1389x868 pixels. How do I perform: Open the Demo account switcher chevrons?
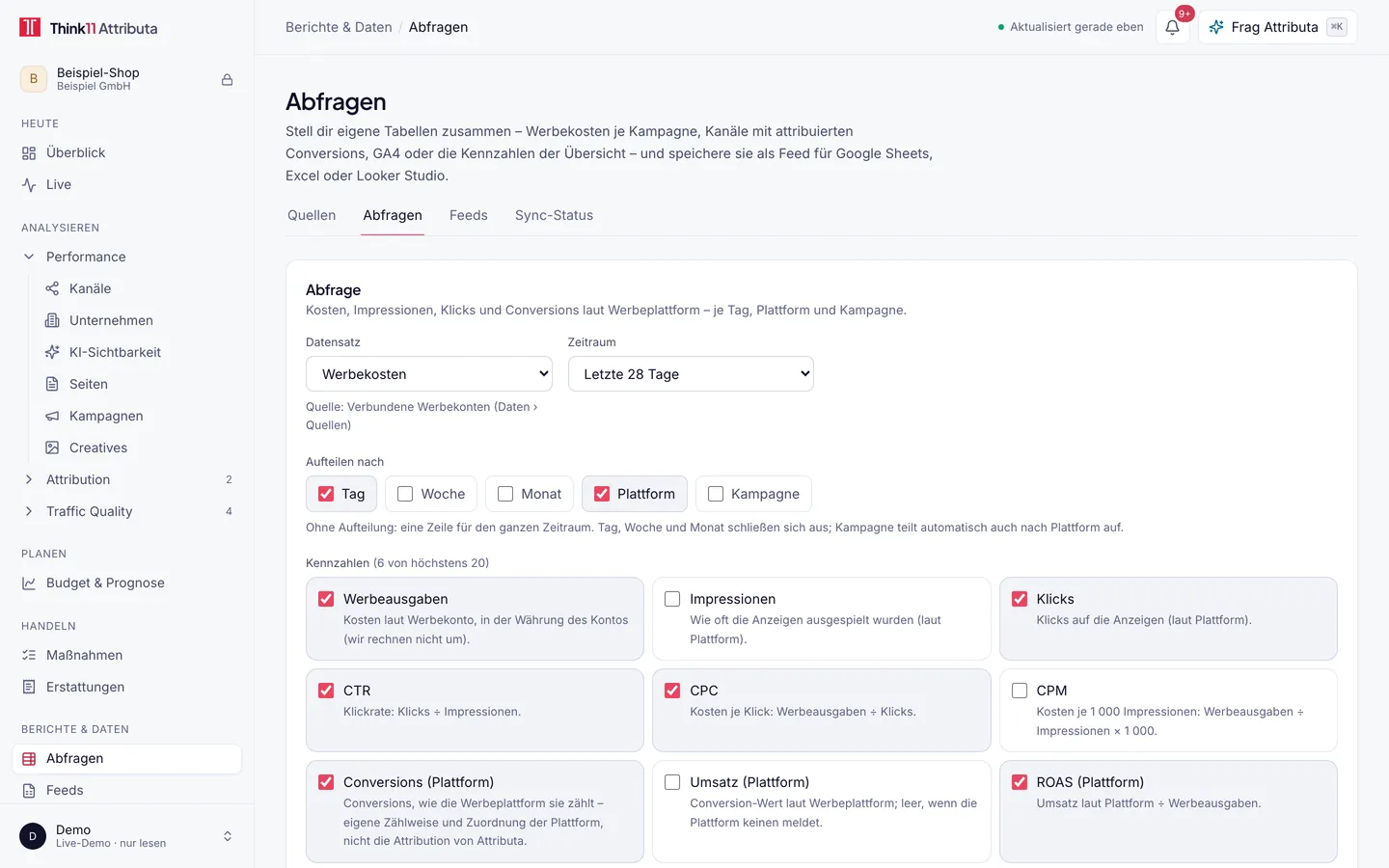coord(228,836)
